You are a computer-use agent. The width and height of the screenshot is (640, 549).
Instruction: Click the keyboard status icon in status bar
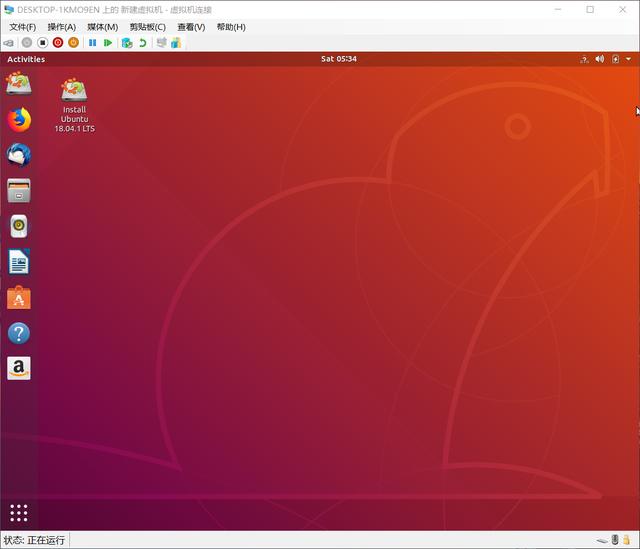click(x=602, y=541)
